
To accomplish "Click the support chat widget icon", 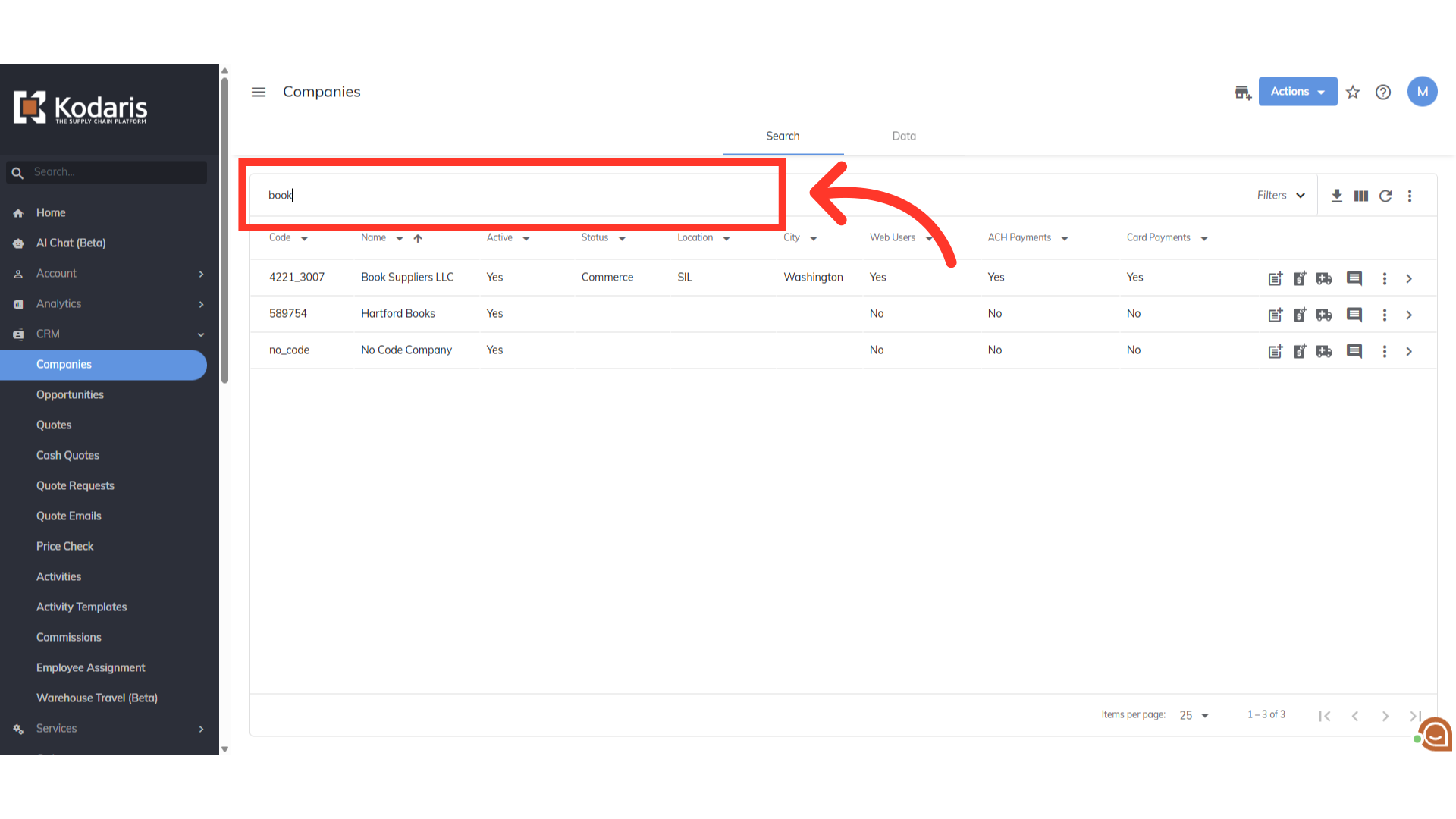I will tap(1435, 734).
